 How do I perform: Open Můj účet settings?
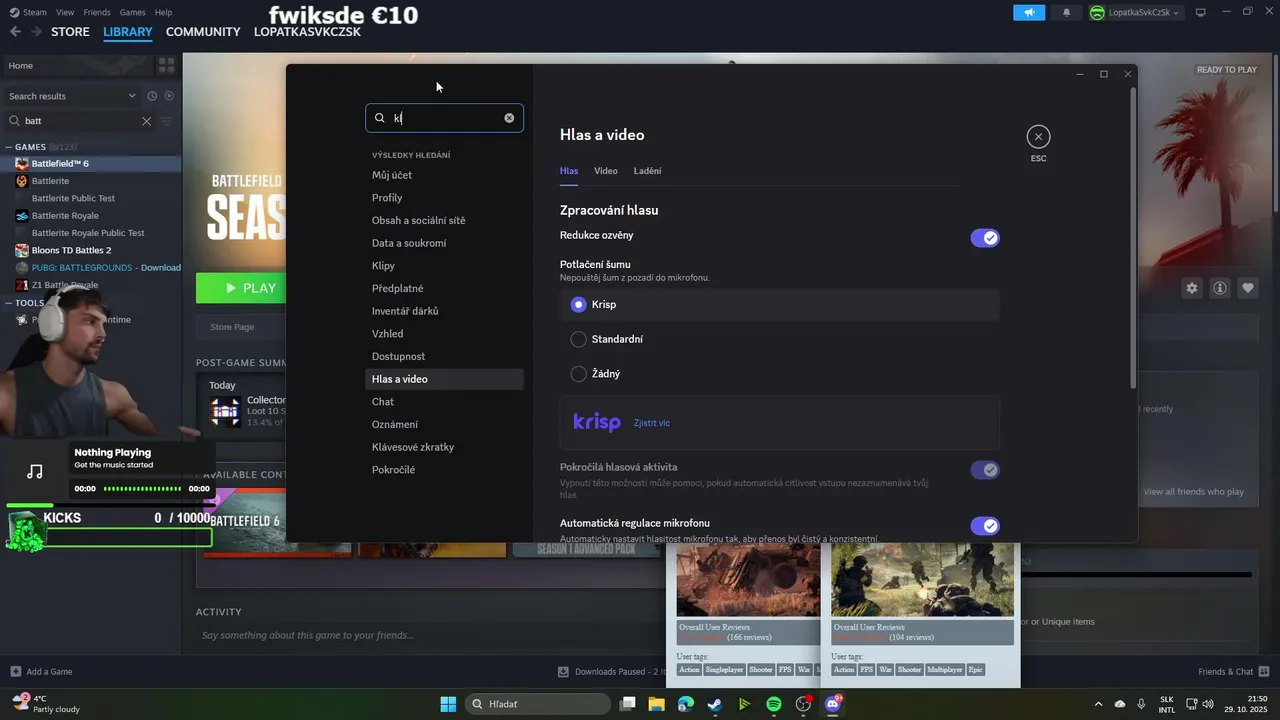coord(444,175)
